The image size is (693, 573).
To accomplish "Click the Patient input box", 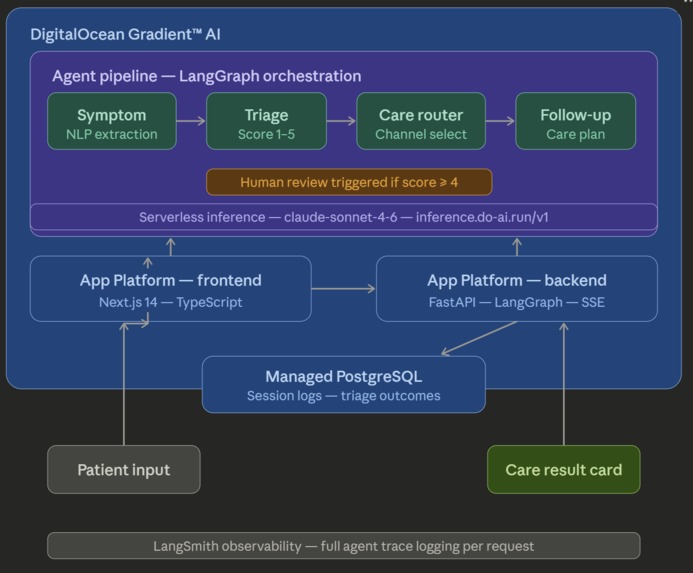I will pos(124,470).
